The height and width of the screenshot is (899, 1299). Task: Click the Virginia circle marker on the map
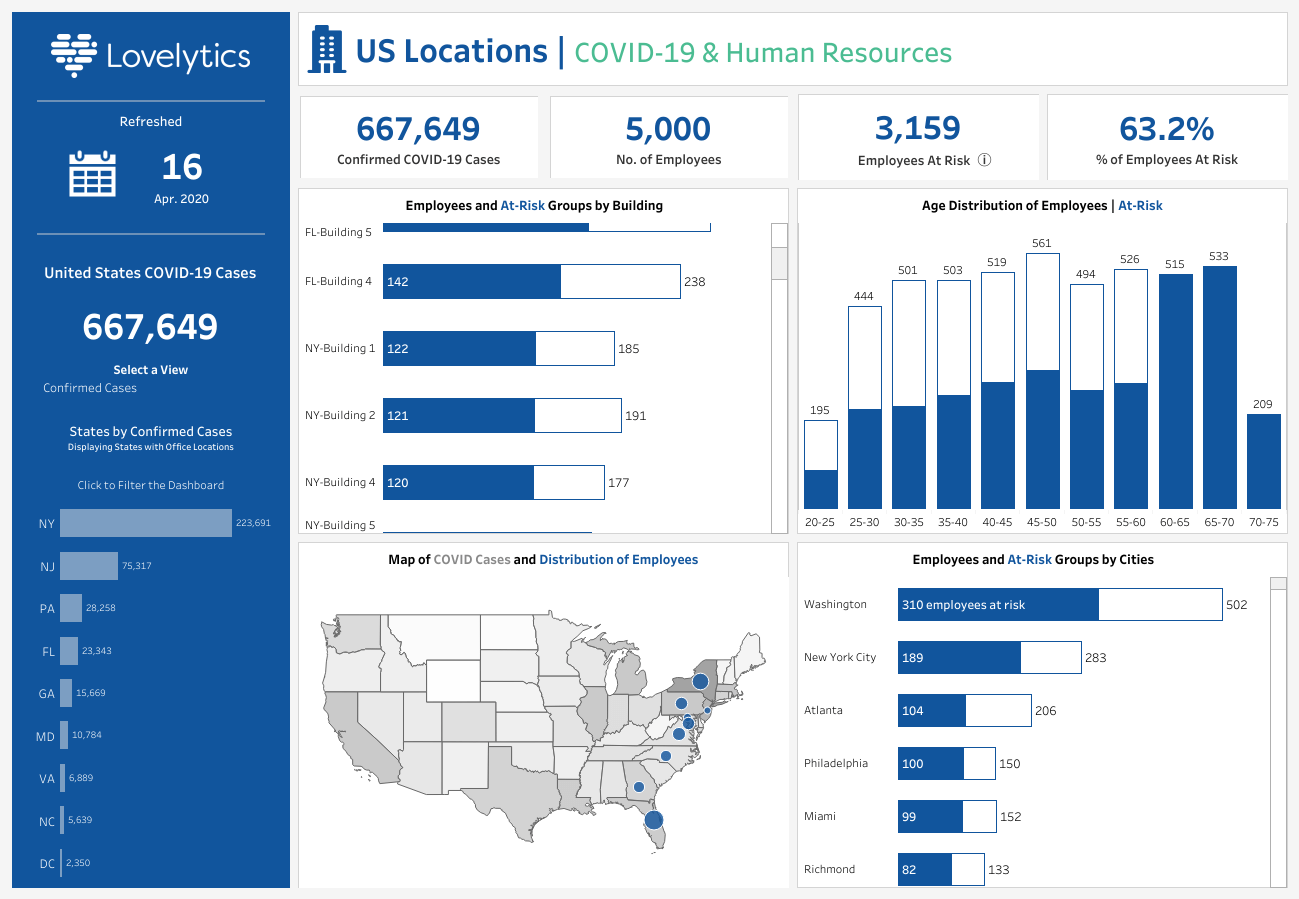point(680,733)
